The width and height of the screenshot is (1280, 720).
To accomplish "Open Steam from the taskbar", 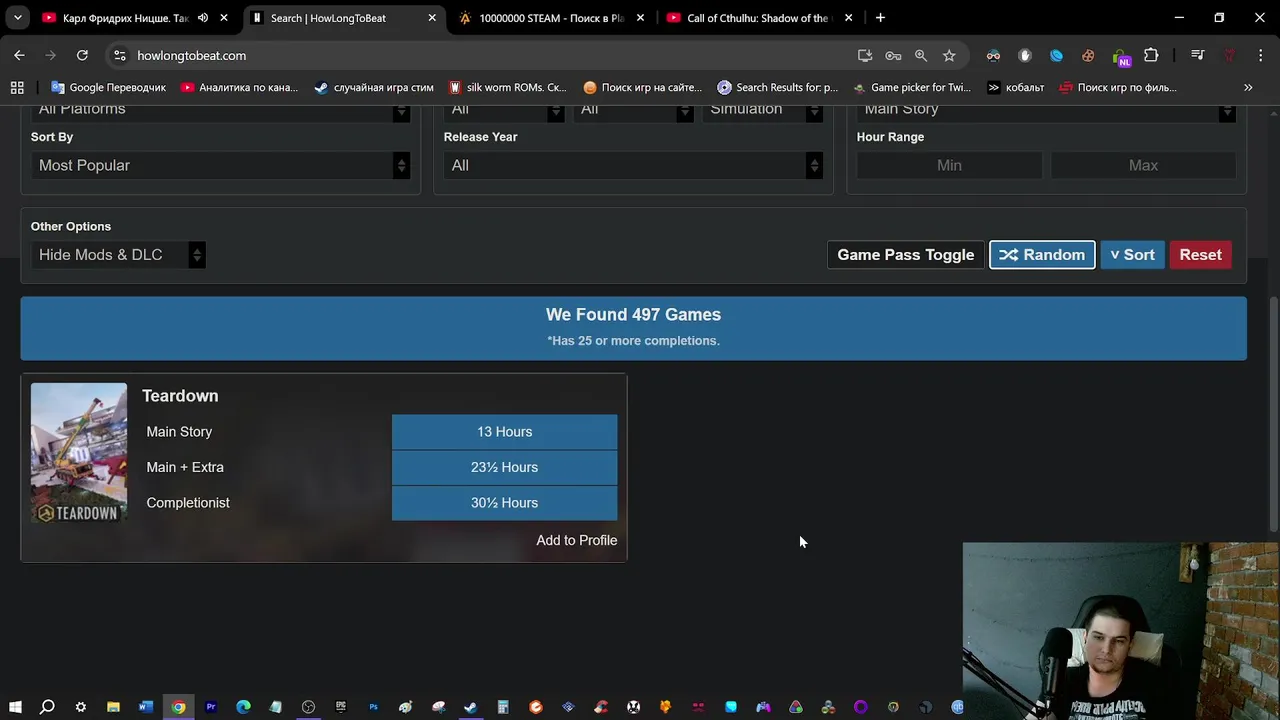I will click(x=470, y=707).
